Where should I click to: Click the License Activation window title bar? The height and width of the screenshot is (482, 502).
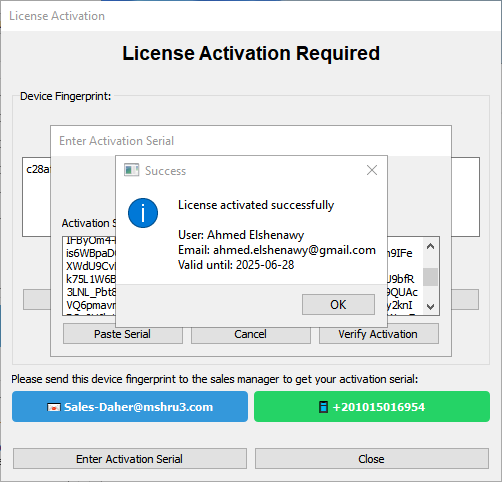click(x=251, y=16)
